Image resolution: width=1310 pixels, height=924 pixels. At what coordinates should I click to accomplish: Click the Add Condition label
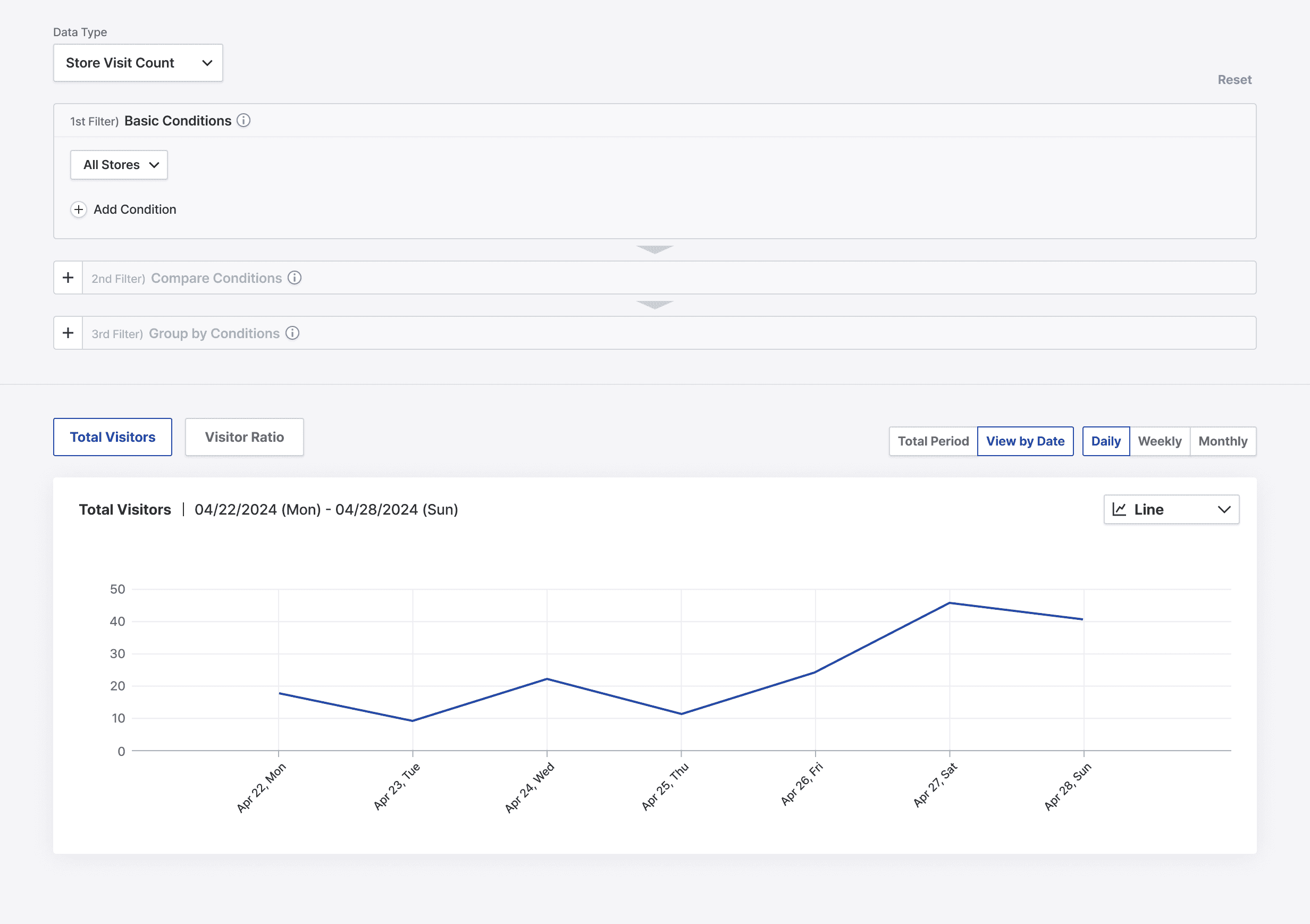click(135, 209)
